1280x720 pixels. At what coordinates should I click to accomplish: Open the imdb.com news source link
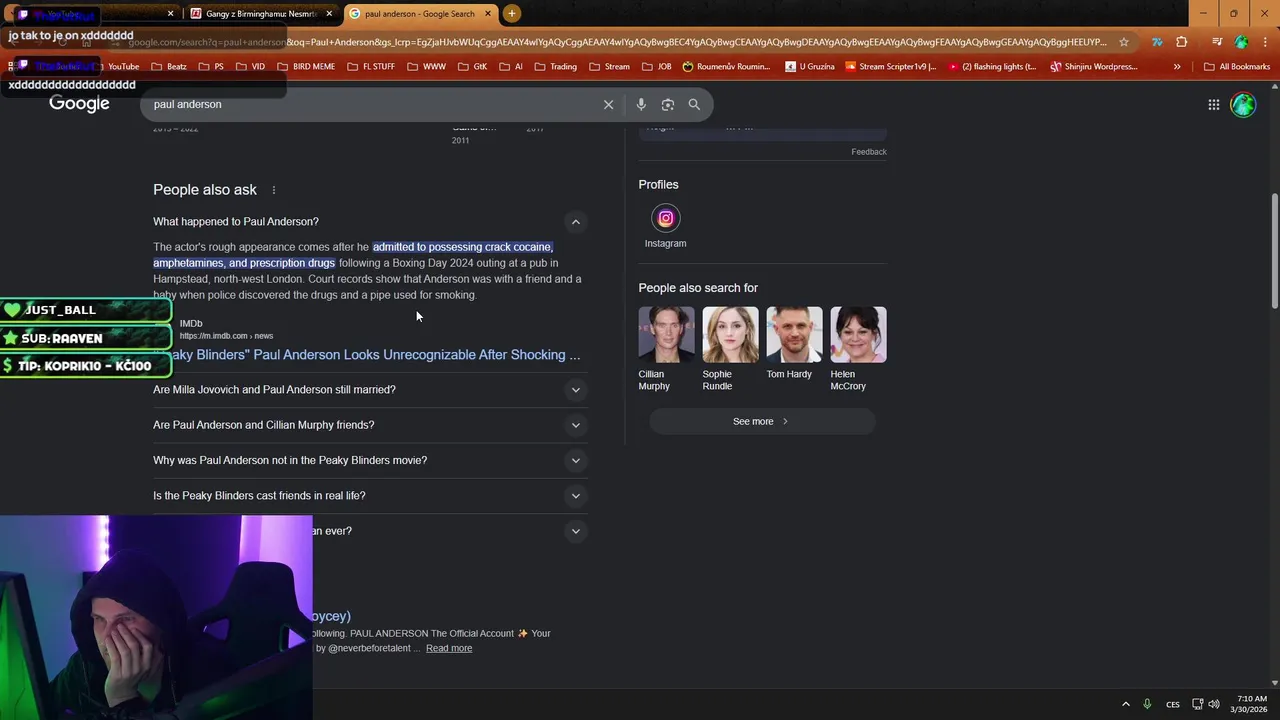coord(226,336)
